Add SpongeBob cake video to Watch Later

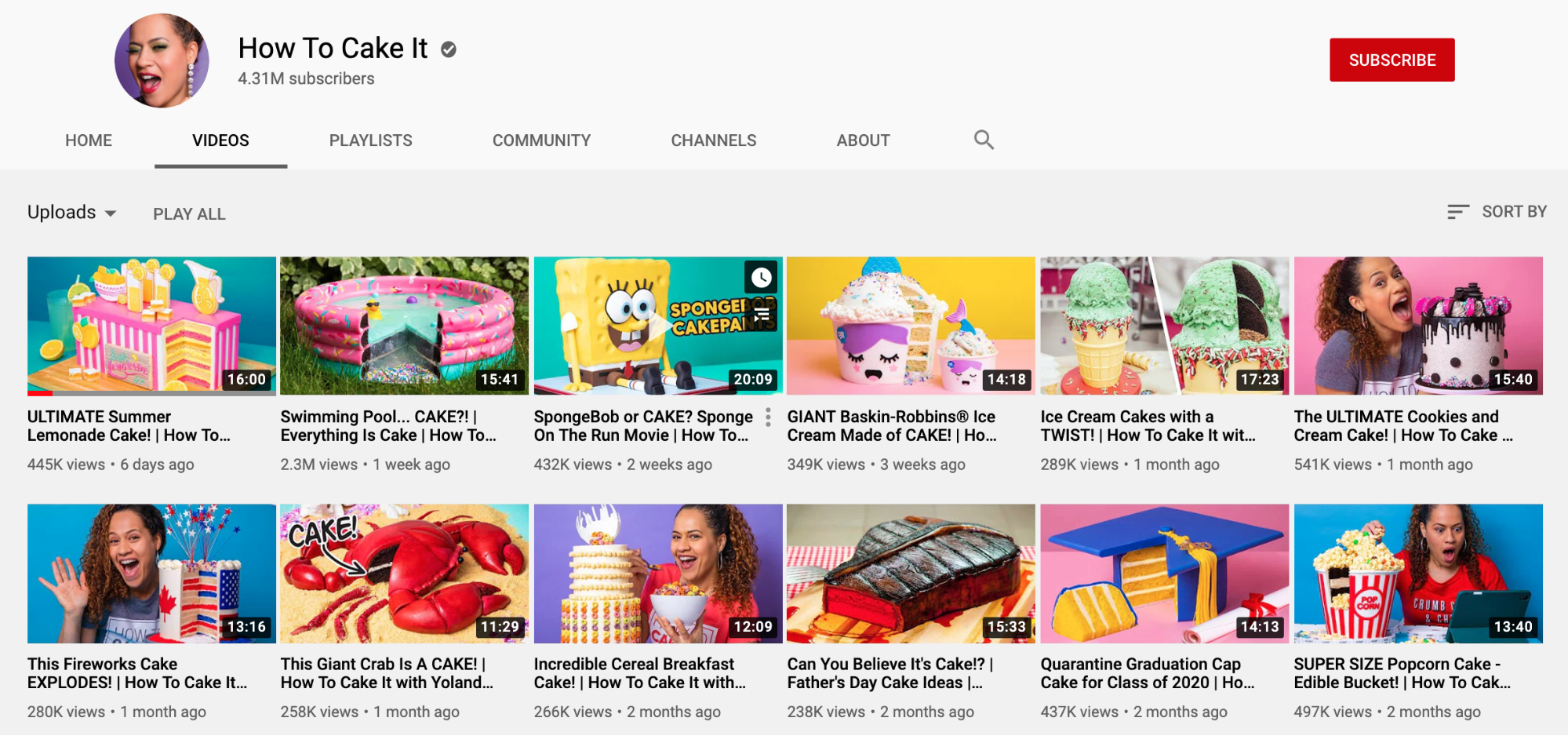click(760, 277)
